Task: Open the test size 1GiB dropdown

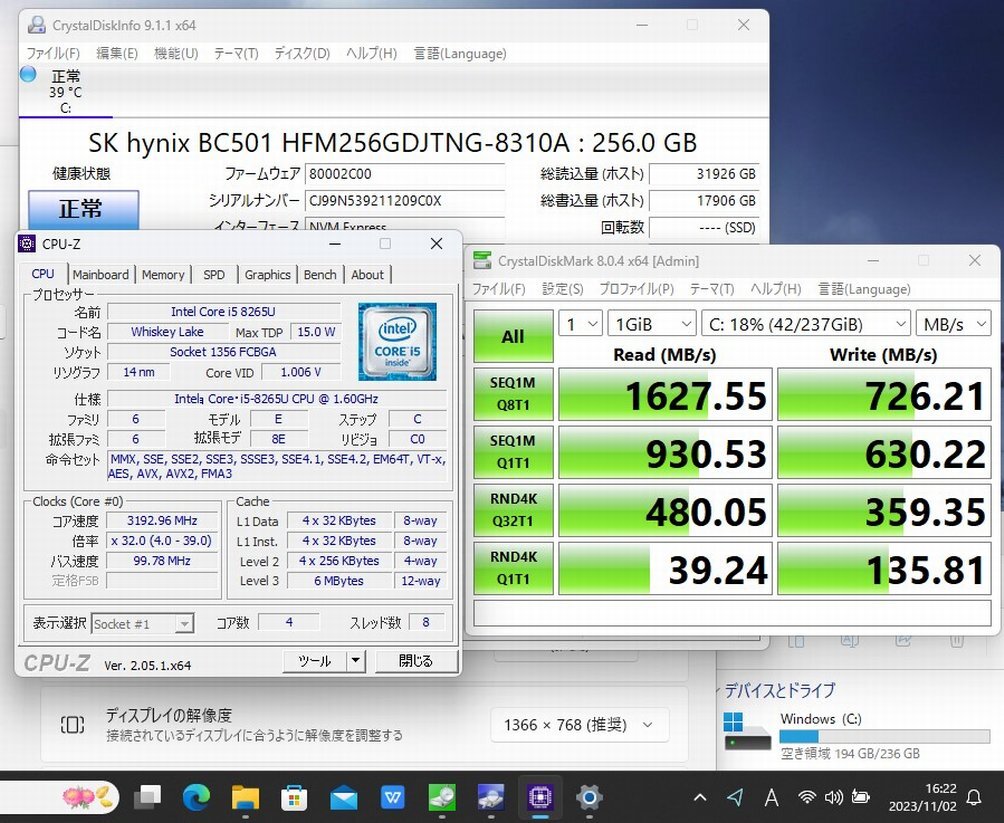Action: click(x=652, y=324)
